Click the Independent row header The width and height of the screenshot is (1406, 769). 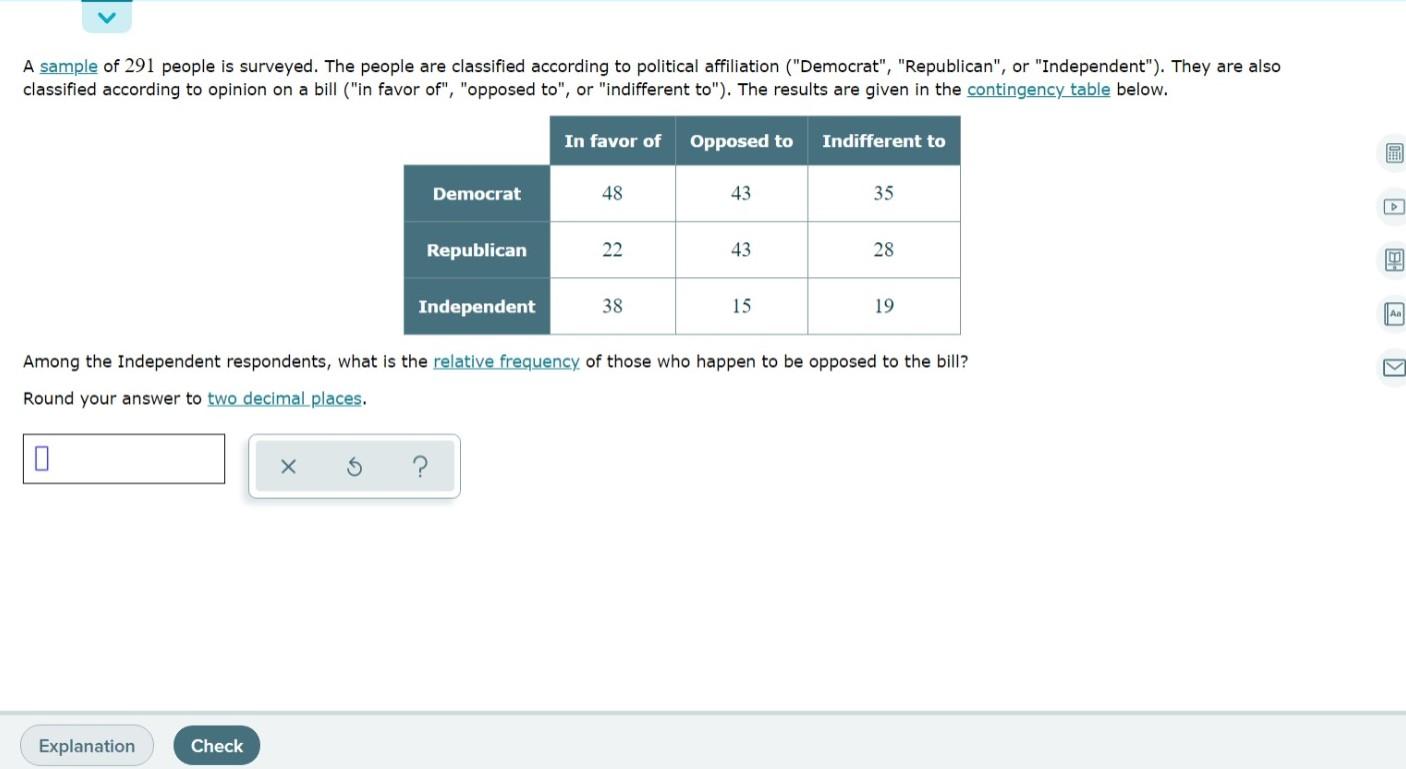tap(476, 306)
